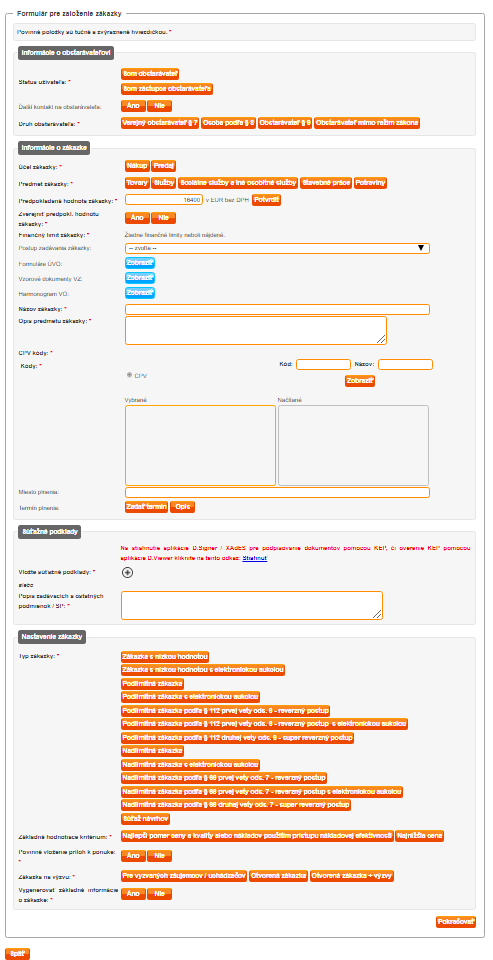493x960 pixels.
Task: Choose type Zákazka s nízkou hodnotou
Action: [x=166, y=656]
